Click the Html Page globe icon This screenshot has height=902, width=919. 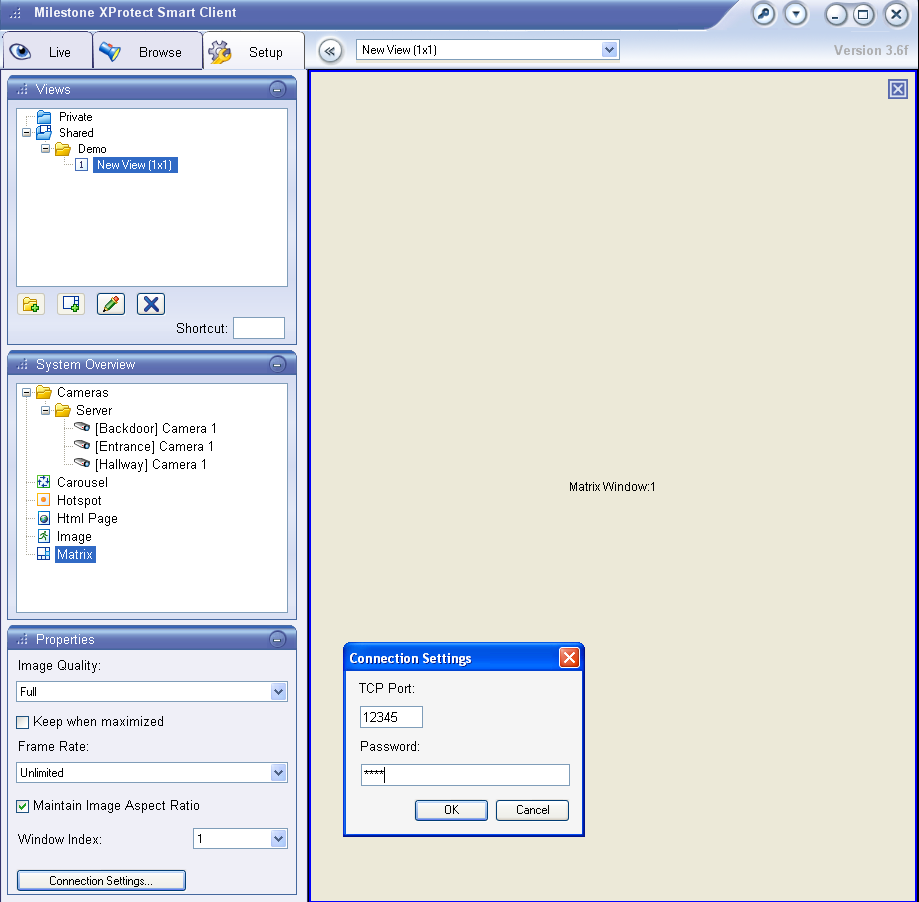click(x=43, y=518)
